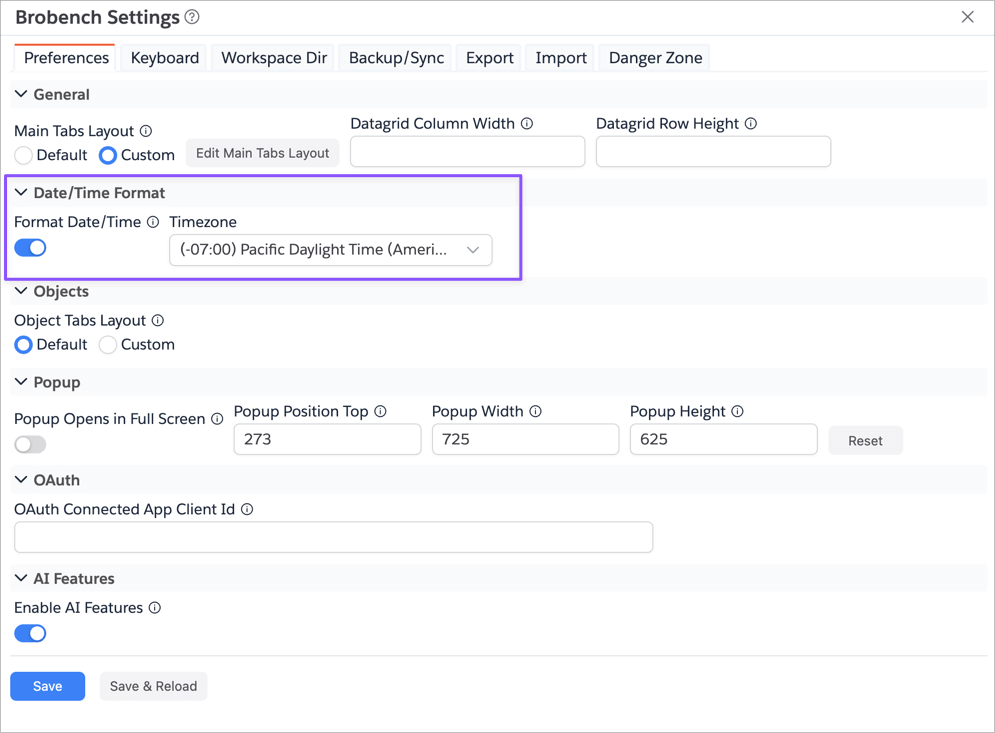Click Edit Main Tabs Layout button
Viewport: 995px width, 733px height.
(x=262, y=153)
